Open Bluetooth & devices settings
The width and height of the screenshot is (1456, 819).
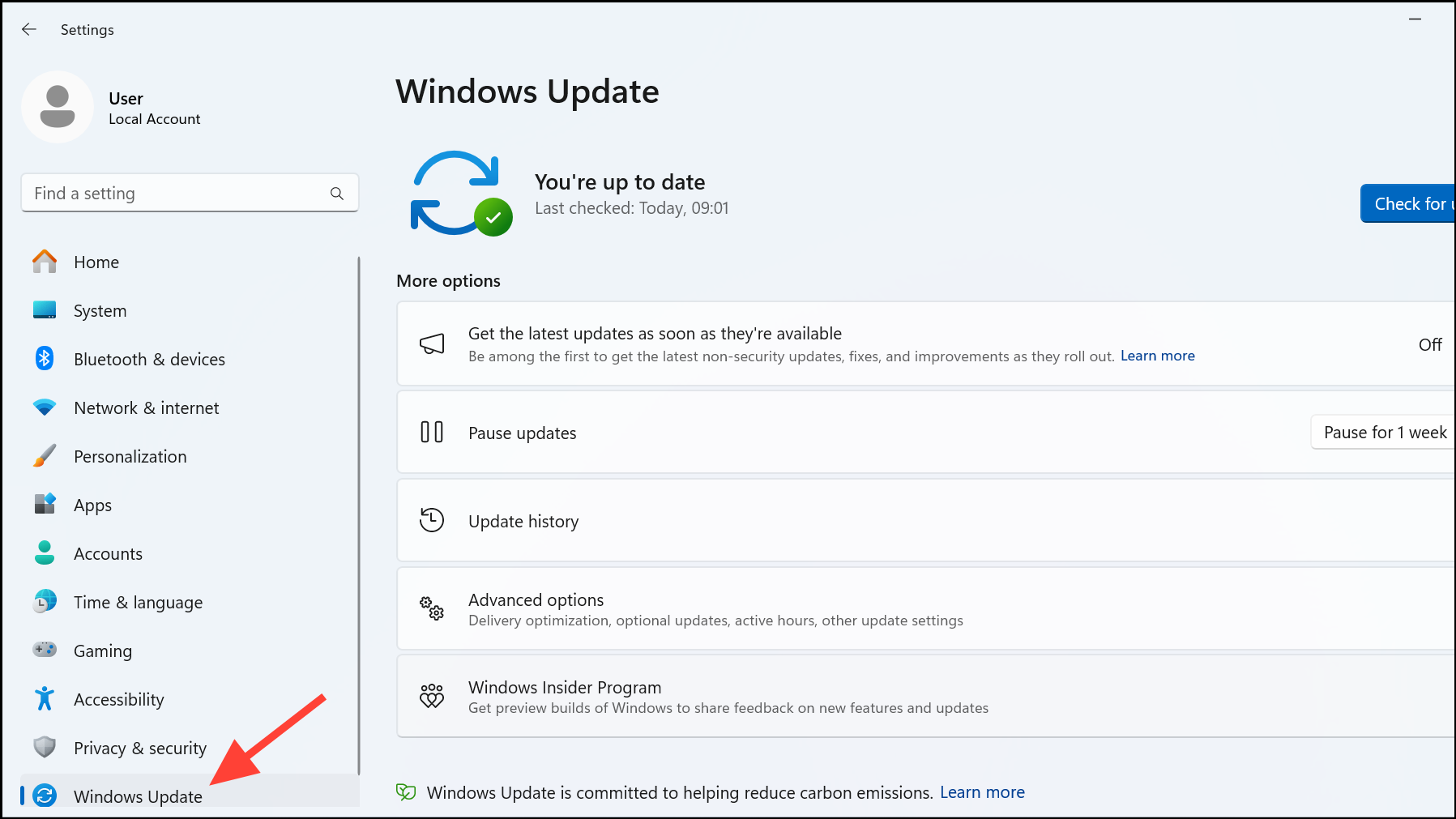coord(190,359)
